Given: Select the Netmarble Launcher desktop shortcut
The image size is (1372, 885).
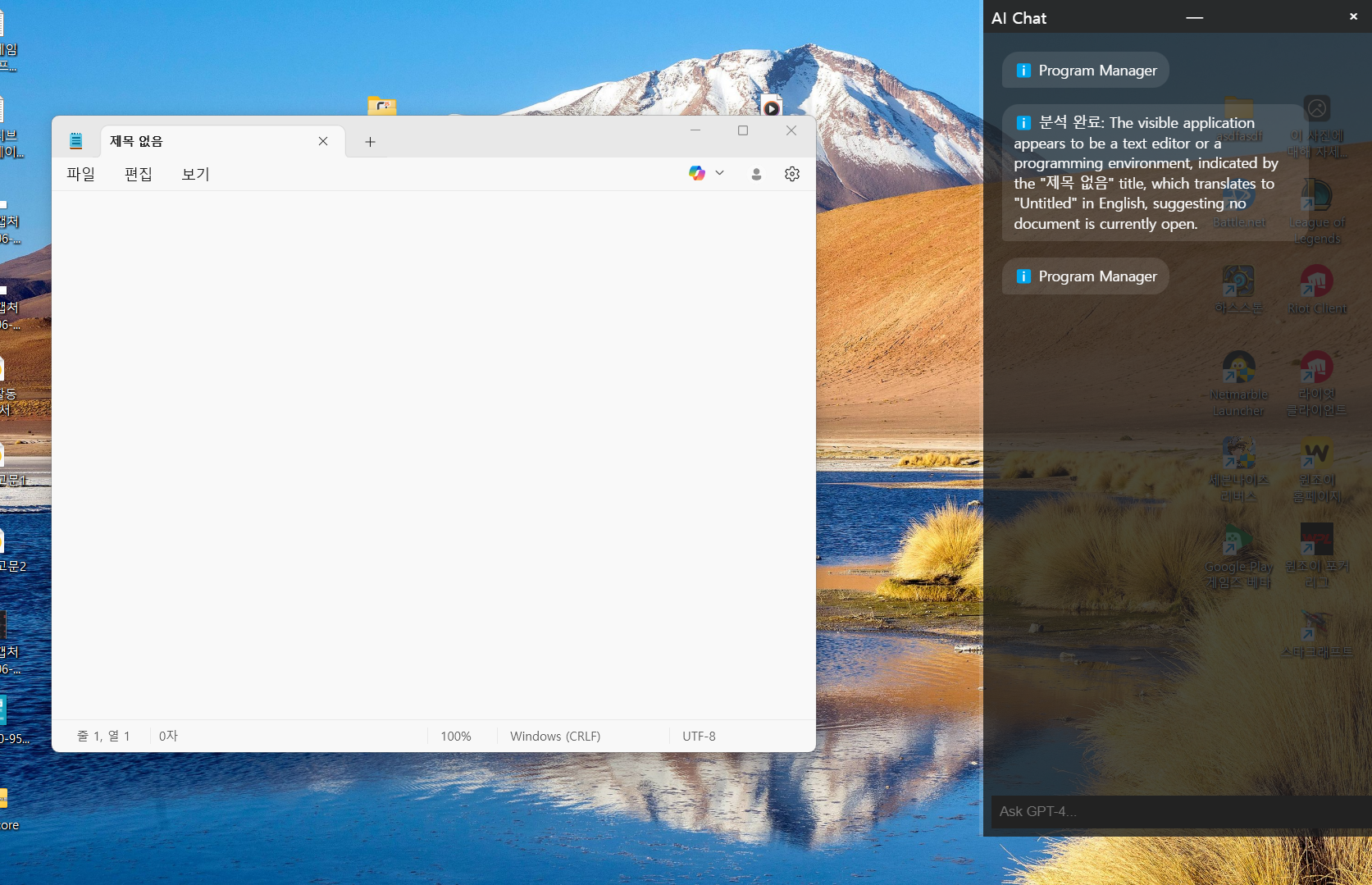Looking at the screenshot, I should coord(1239,384).
